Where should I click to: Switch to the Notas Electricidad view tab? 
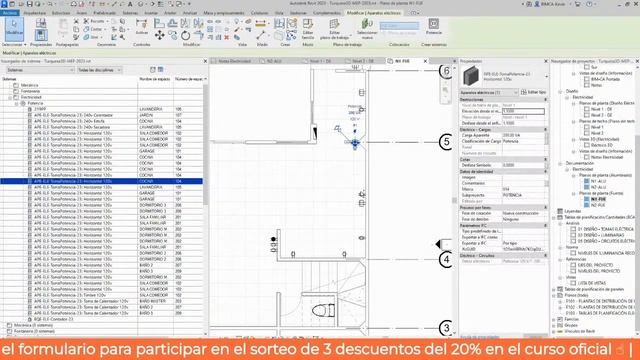[x=235, y=61]
